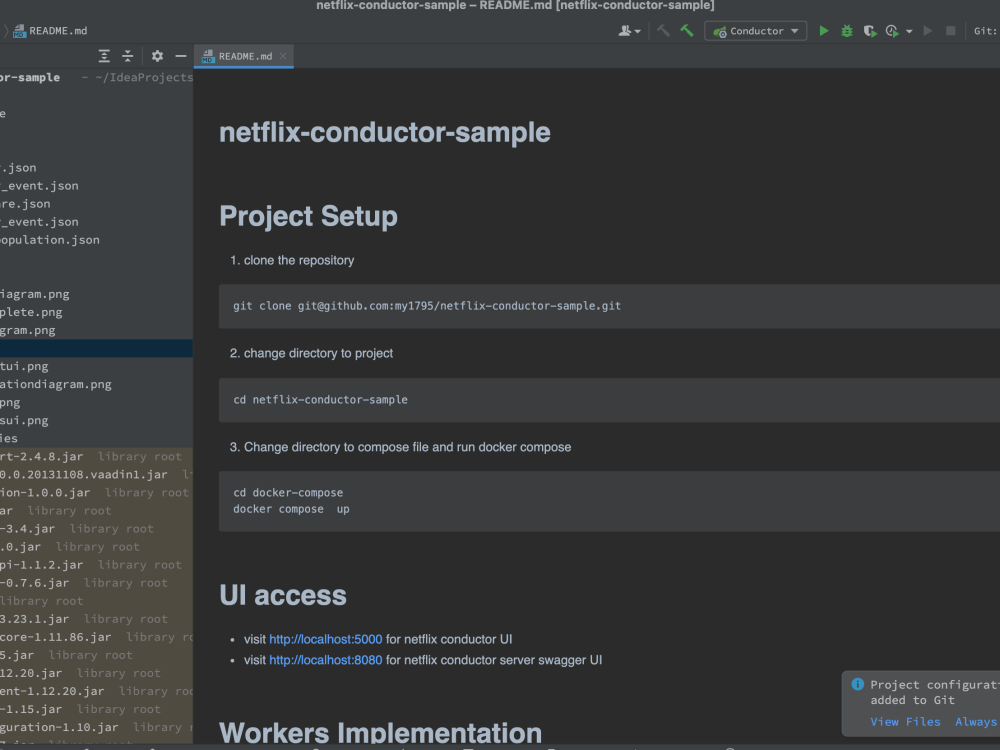Select the 're.json' file in tree
Viewport: 1000px width, 750px height.
pos(96,204)
